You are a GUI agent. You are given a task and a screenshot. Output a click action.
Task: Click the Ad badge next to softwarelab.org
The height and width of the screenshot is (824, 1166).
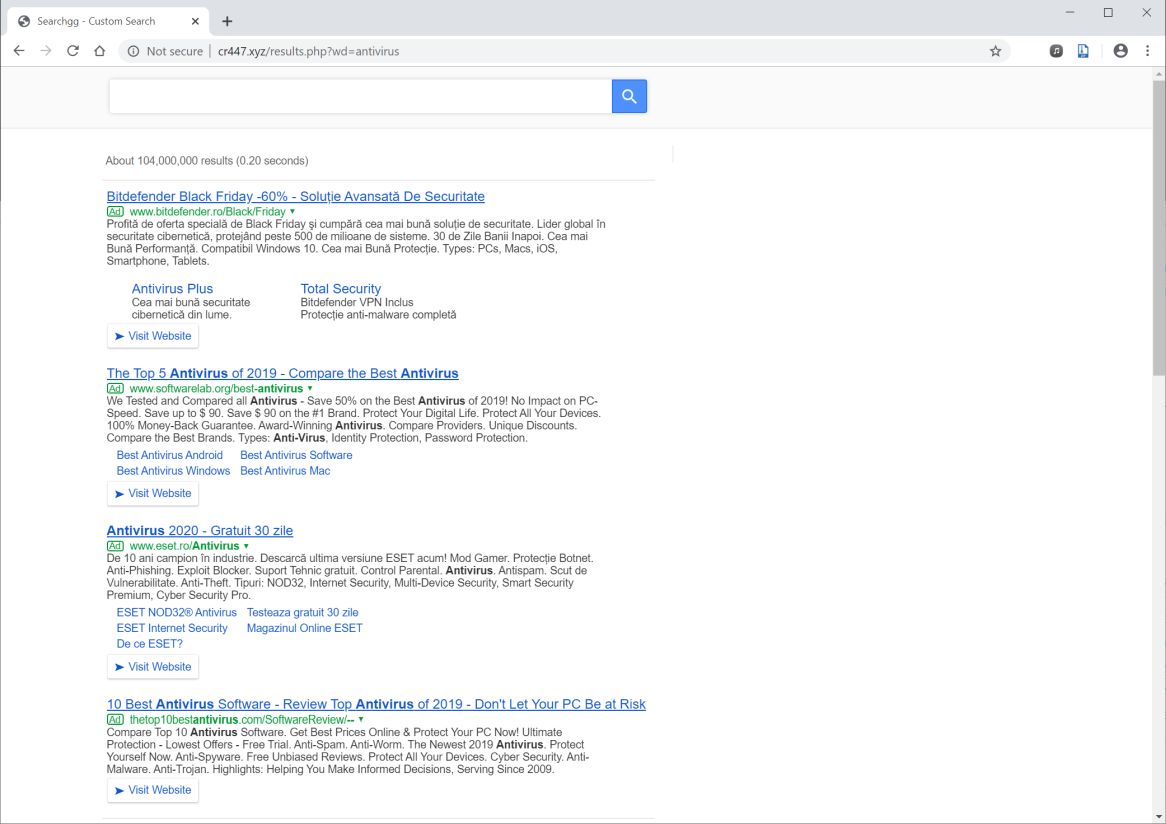115,389
